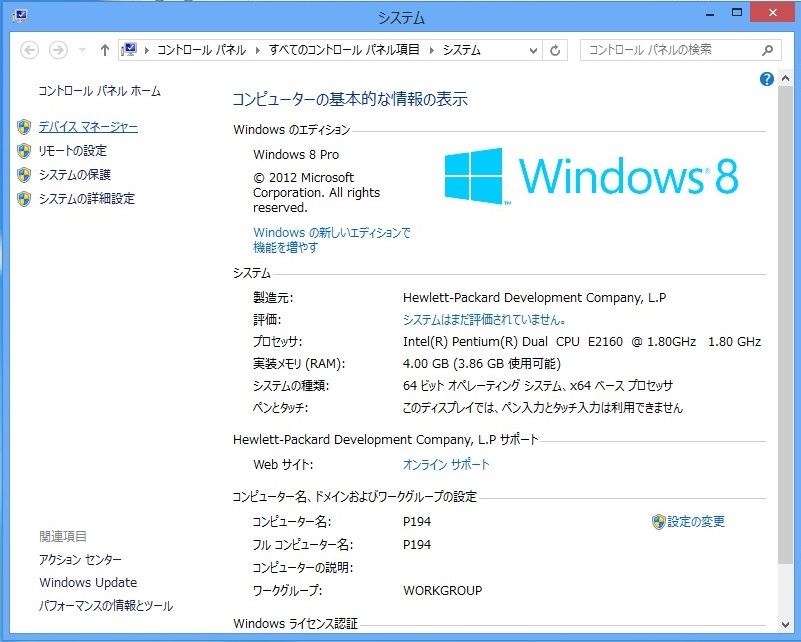Expand the address bar history dropdown

click(533, 51)
